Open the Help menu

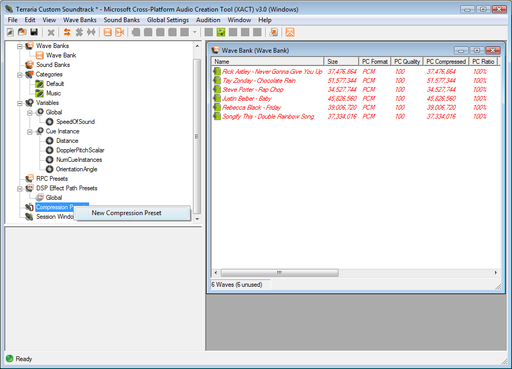[265, 20]
